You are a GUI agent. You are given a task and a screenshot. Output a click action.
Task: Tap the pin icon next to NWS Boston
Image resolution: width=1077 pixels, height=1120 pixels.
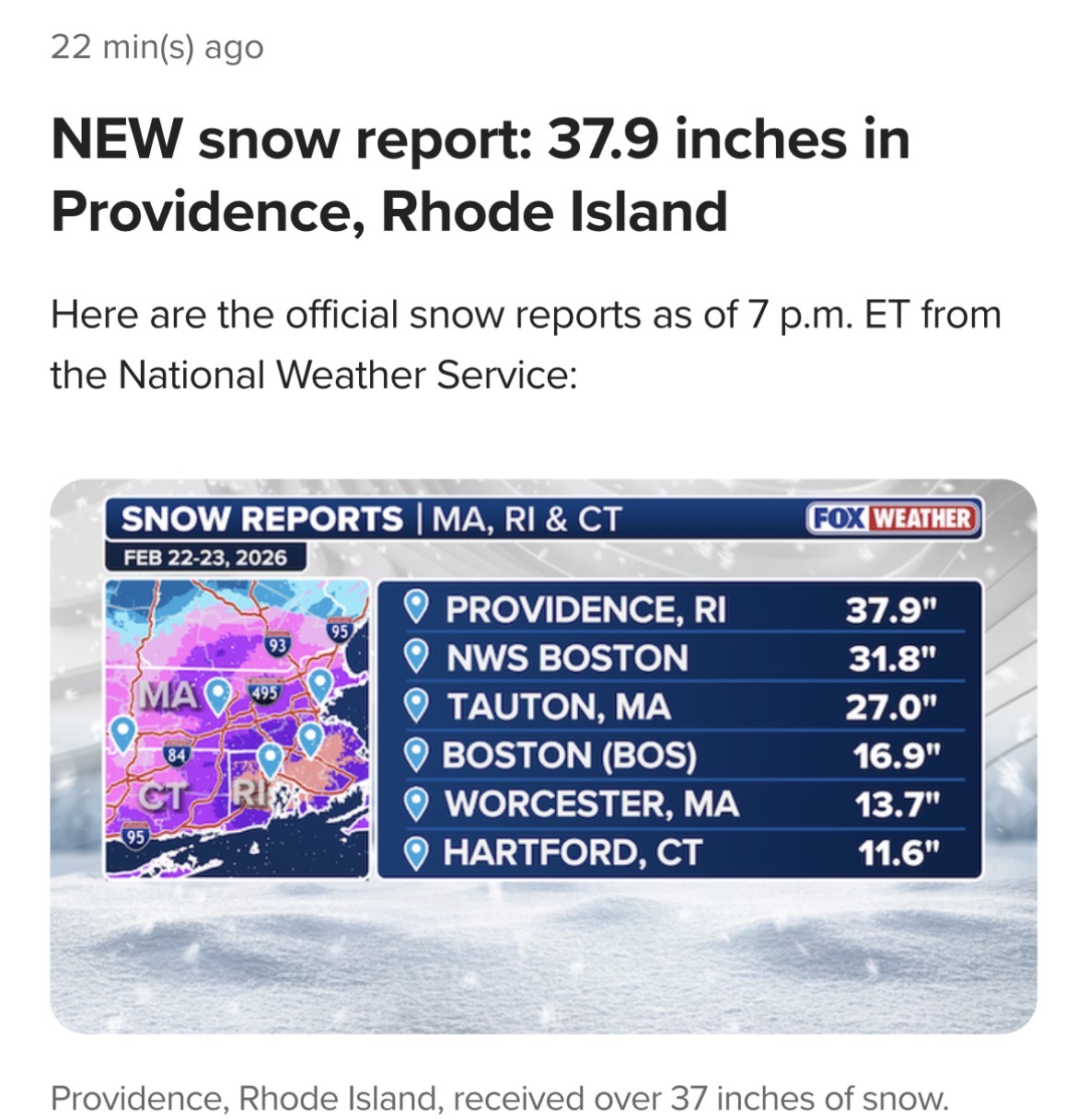pyautogui.click(x=417, y=656)
